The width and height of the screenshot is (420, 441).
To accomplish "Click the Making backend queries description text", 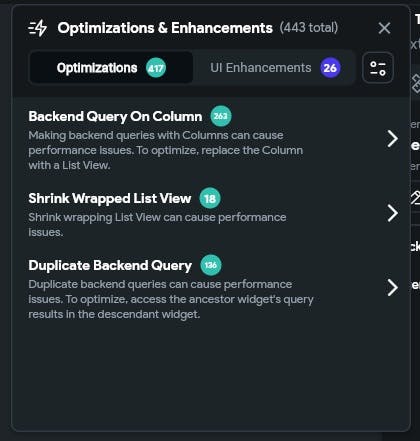I will point(166,150).
